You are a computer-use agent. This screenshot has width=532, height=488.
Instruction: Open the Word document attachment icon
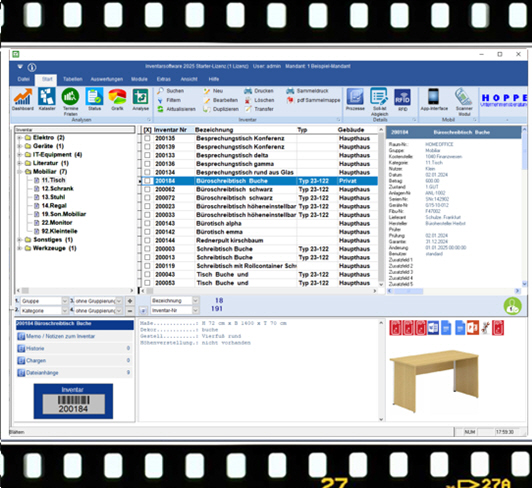pyautogui.click(x=433, y=328)
